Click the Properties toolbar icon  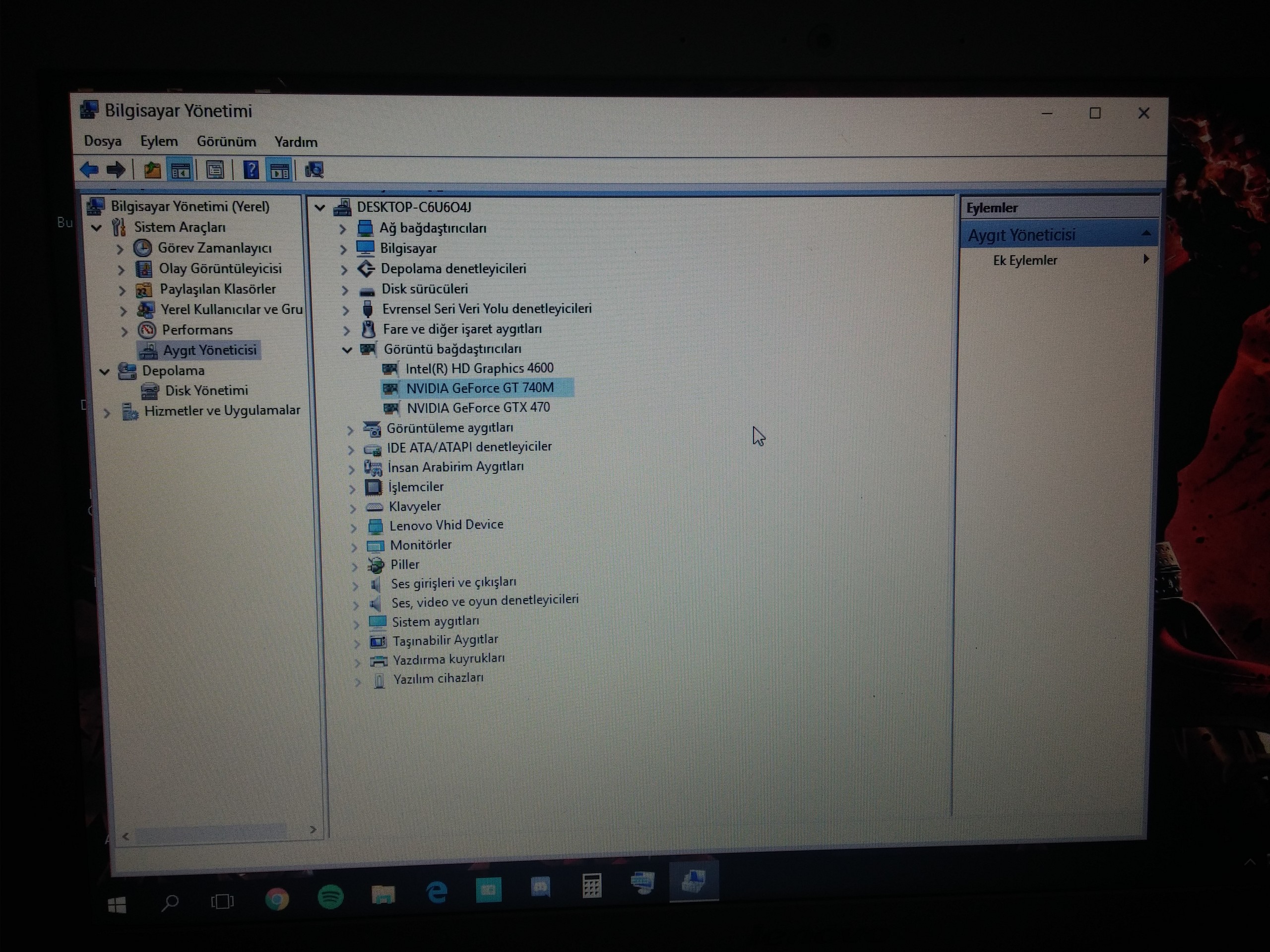pyautogui.click(x=215, y=170)
